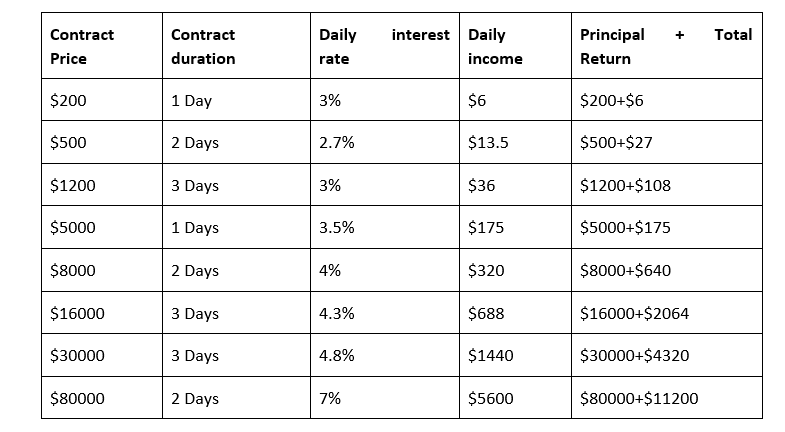
Task: Click the 7% daily interest rate cell
Action: click(330, 399)
